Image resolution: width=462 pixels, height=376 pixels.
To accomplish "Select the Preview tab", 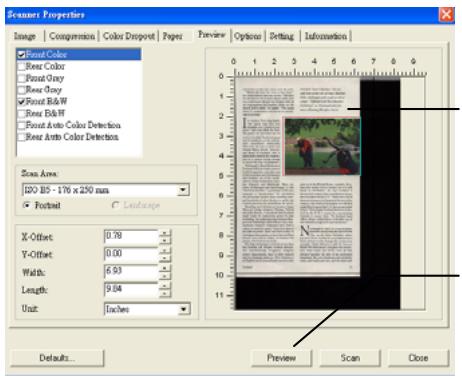I will pyautogui.click(x=211, y=34).
